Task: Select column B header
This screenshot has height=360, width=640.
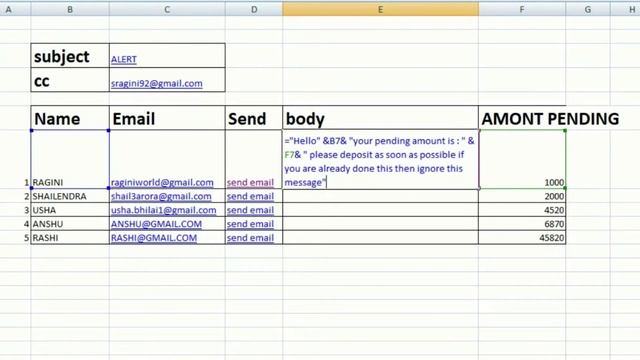Action: coord(70,9)
